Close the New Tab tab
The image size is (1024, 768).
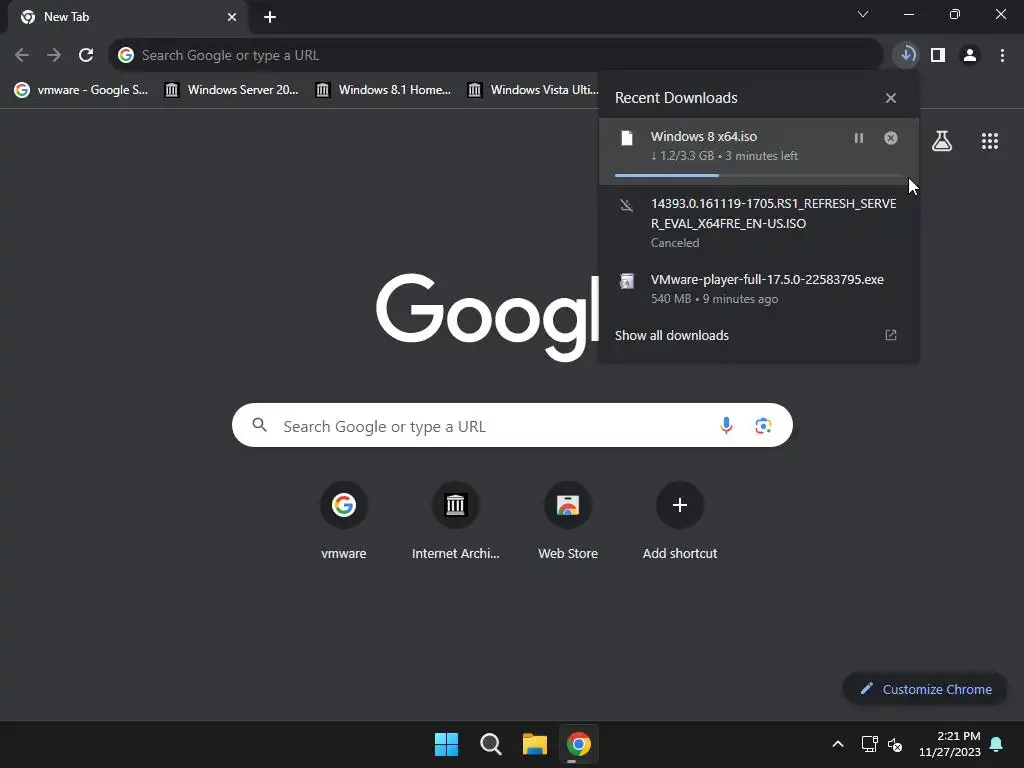click(x=232, y=17)
